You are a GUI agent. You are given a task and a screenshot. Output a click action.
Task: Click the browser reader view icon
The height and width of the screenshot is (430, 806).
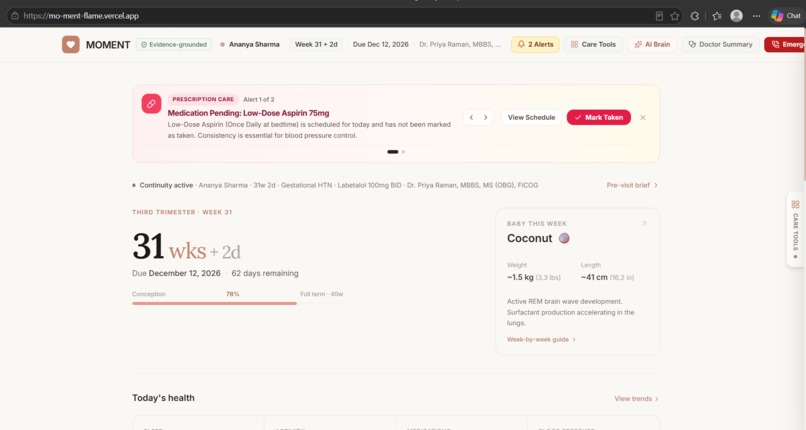(x=659, y=16)
